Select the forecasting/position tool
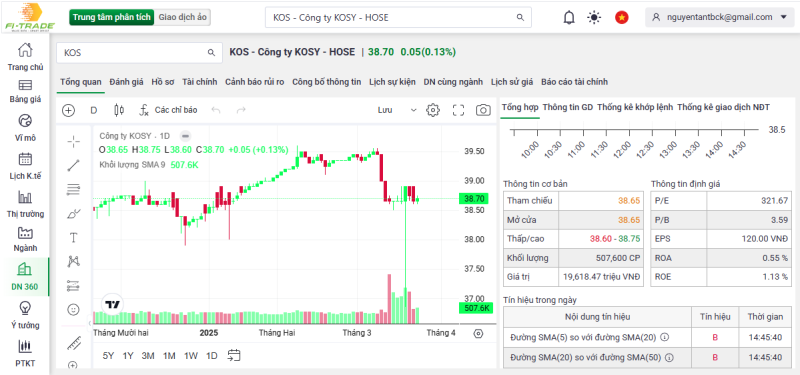The height and width of the screenshot is (375, 800). coord(74,286)
